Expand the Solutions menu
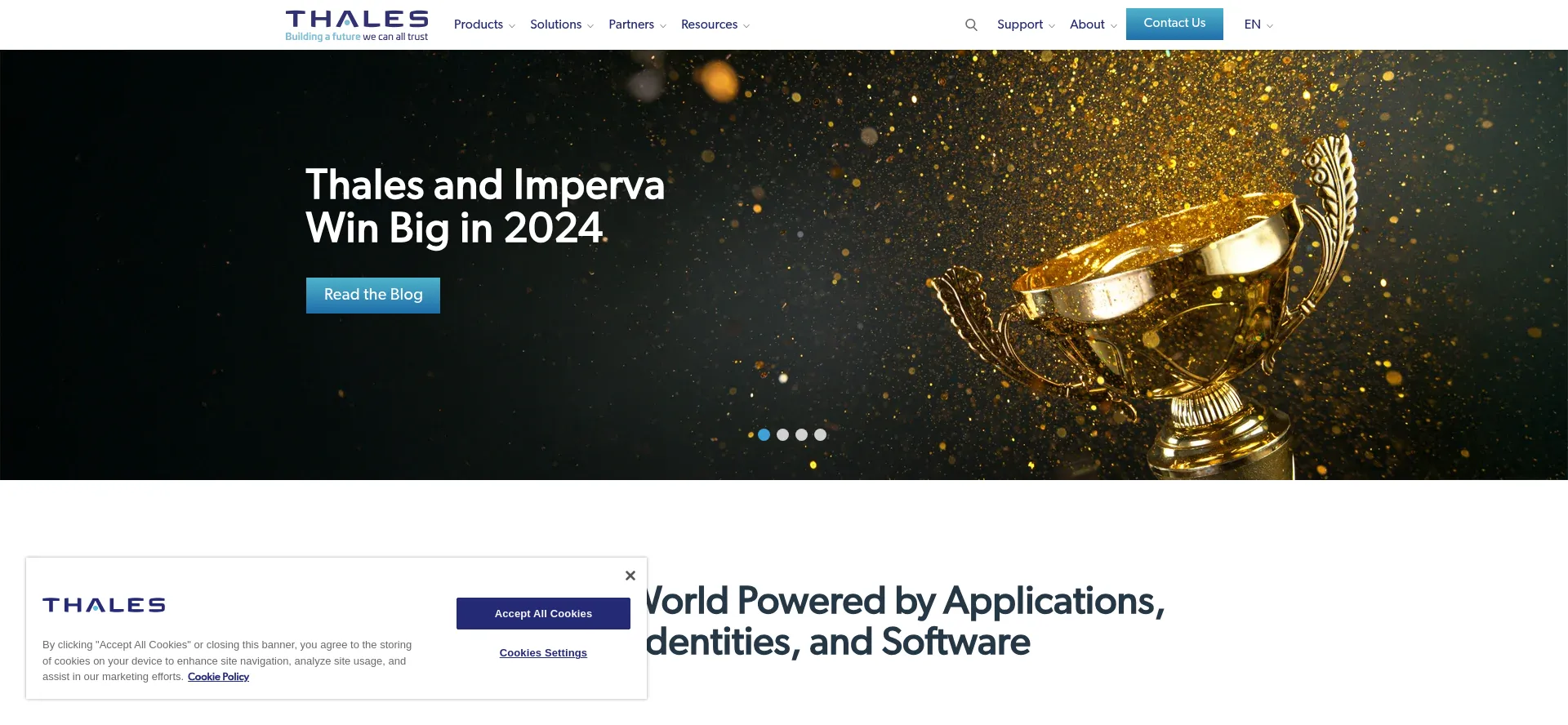Viewport: 1568px width, 725px height. [562, 24]
